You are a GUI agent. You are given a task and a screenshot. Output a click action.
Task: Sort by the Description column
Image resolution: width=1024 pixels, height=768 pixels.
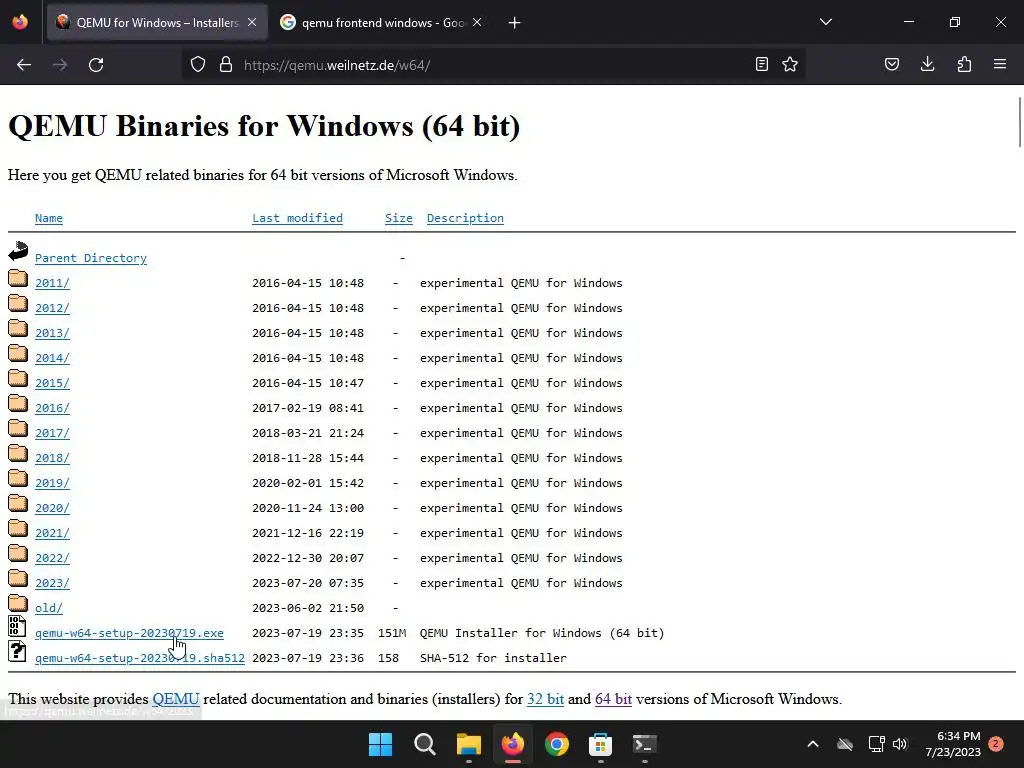(466, 218)
